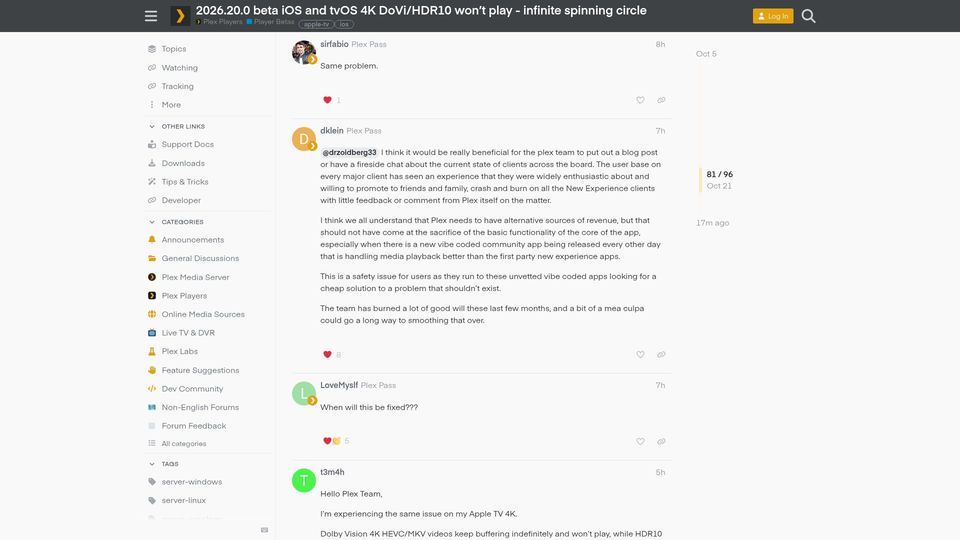Open sirfabio's username link
The height and width of the screenshot is (540, 960).
(334, 44)
